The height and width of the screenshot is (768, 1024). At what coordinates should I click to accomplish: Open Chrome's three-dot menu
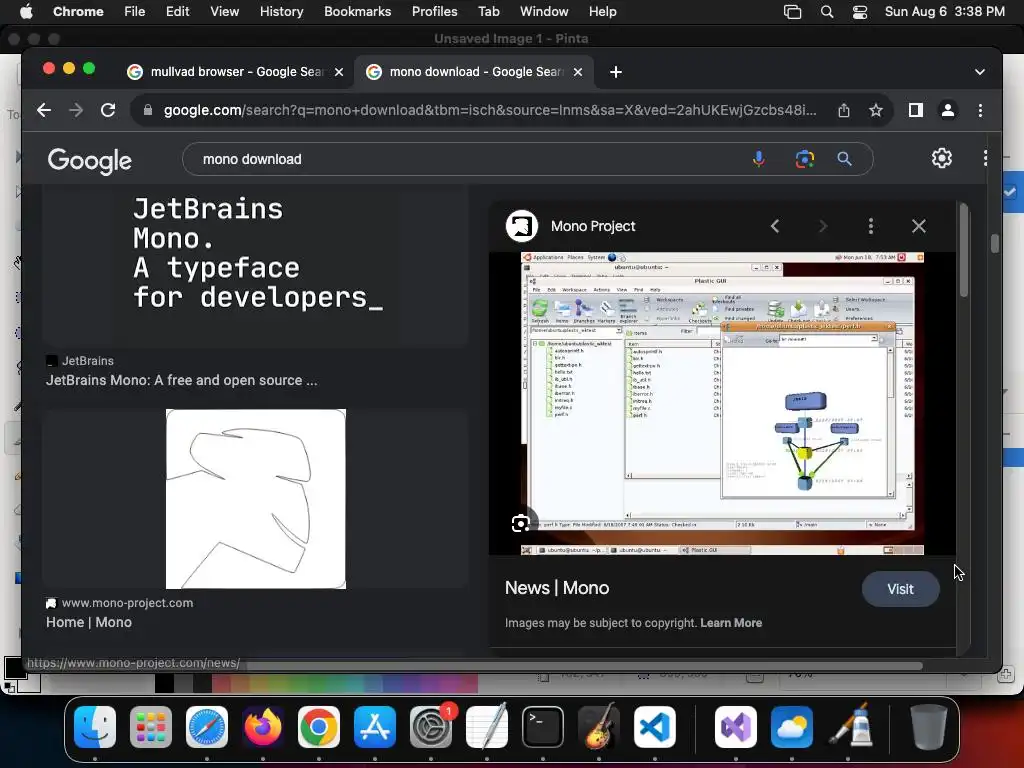tap(980, 110)
